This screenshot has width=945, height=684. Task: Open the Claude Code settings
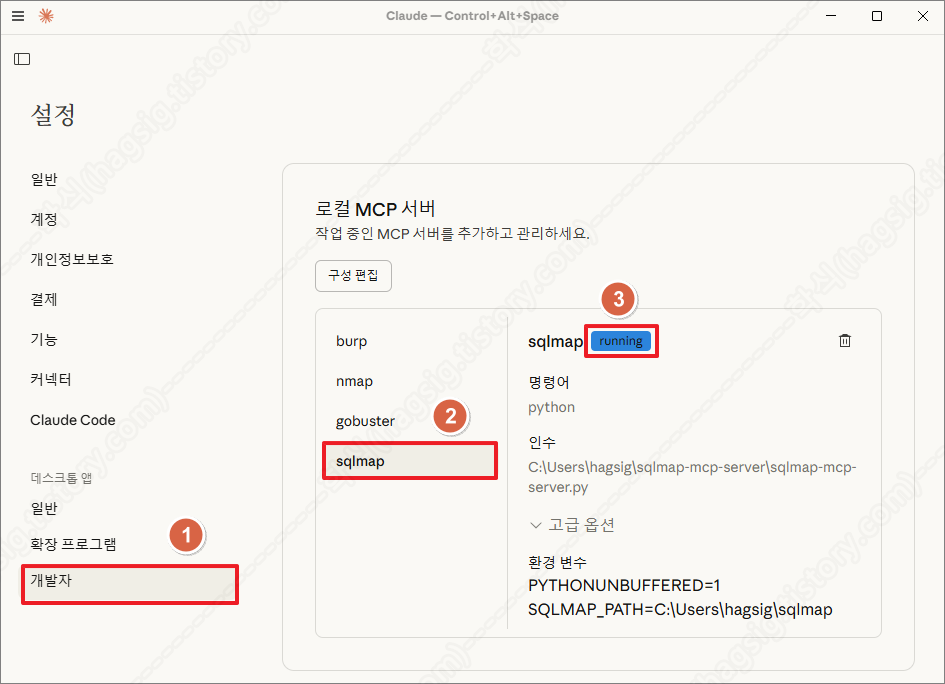(x=73, y=420)
